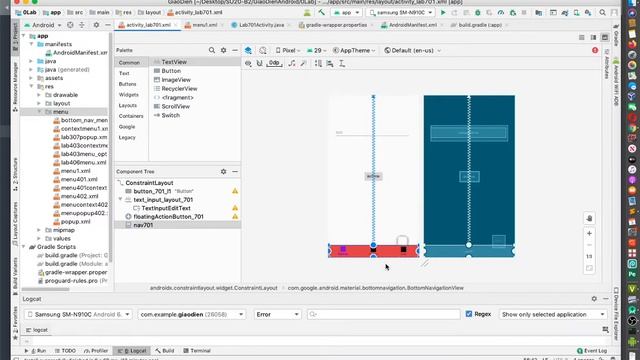Toggle pan hand tool
The image size is (640, 360).
pyautogui.click(x=589, y=218)
